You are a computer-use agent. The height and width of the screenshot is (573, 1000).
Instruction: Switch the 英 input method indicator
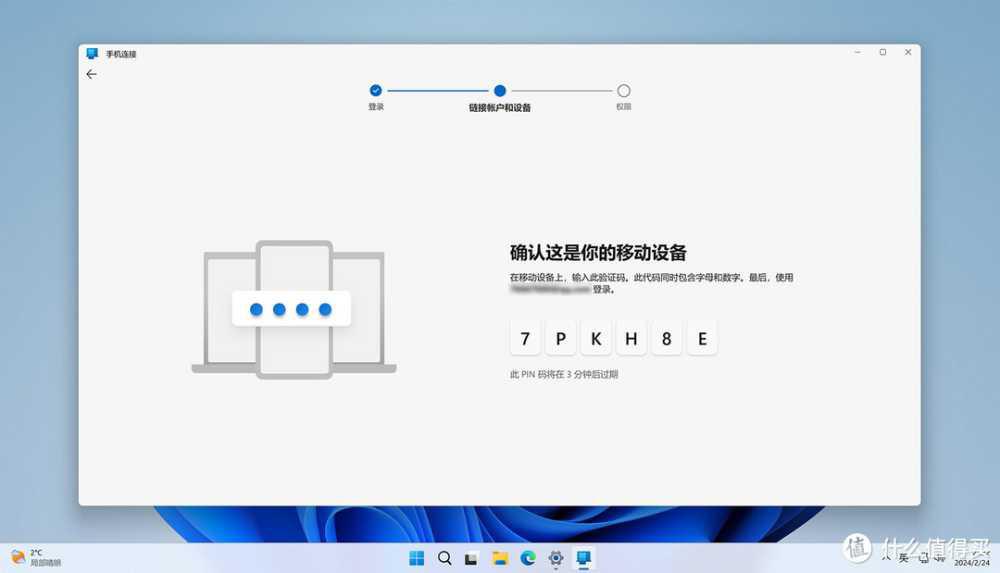(903, 558)
